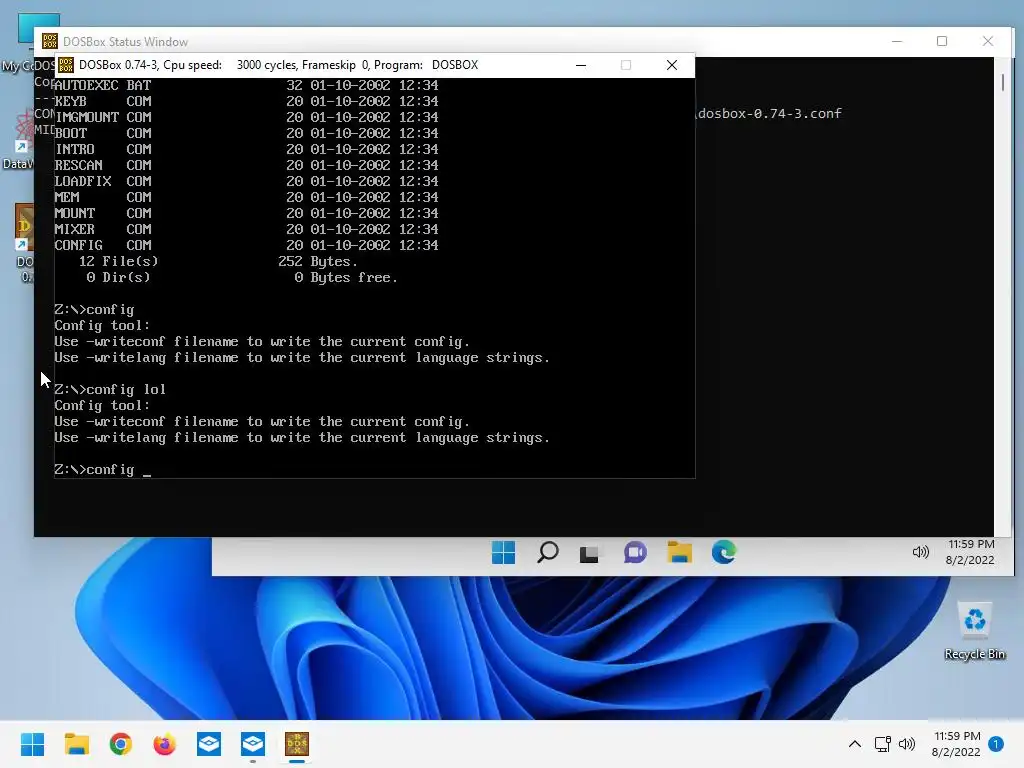
Task: Click the CONFIG COM file row
Action: click(x=246, y=245)
